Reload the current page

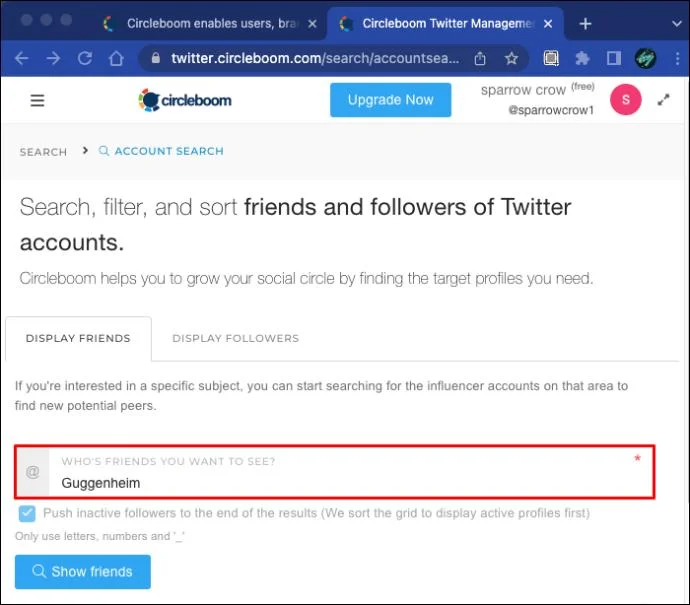pyautogui.click(x=85, y=58)
